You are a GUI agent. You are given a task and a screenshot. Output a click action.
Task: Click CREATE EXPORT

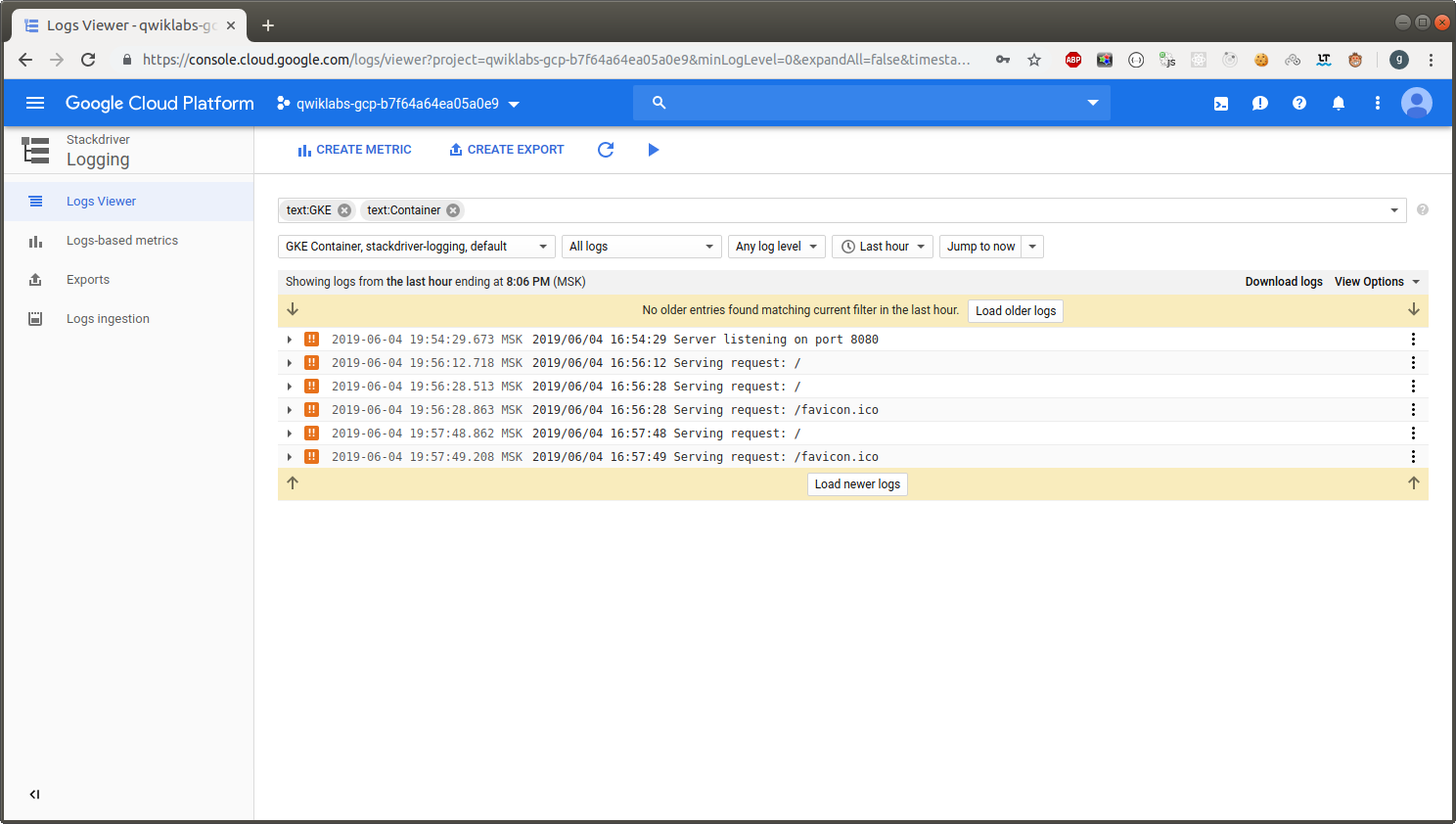(x=506, y=150)
